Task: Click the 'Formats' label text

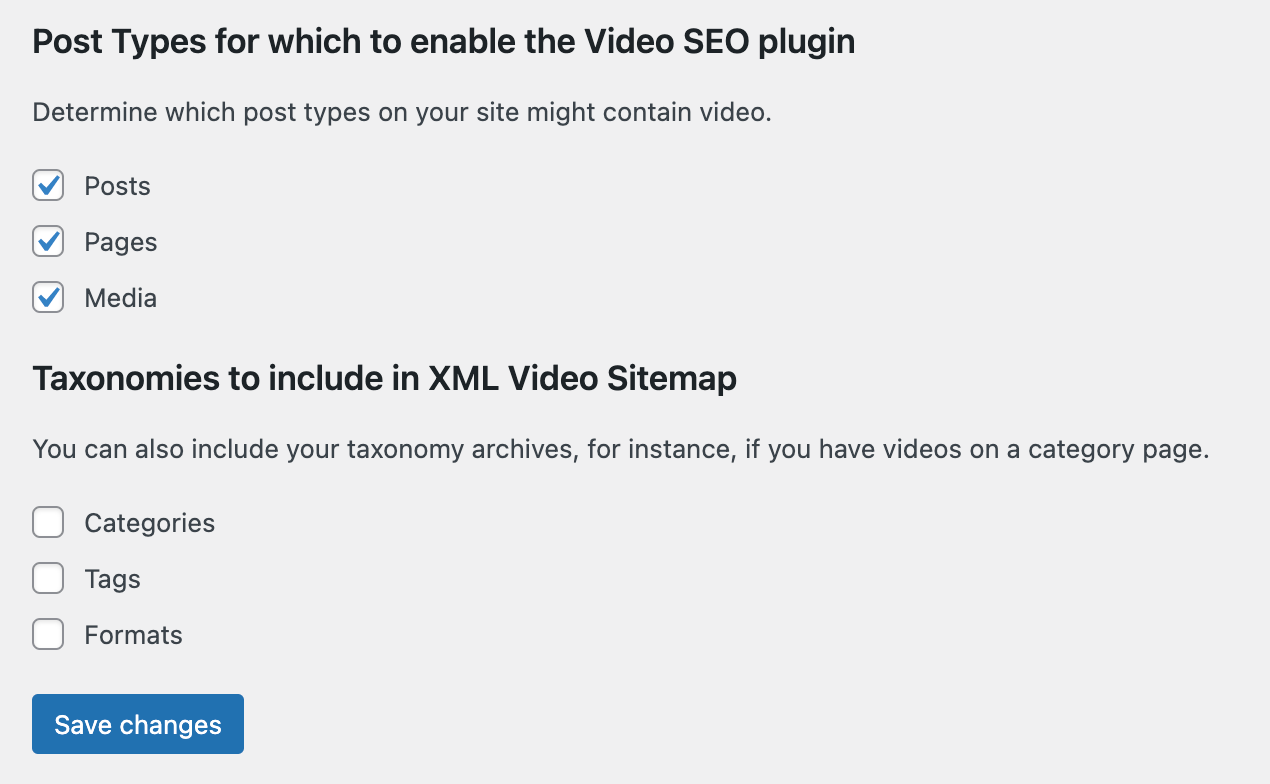Action: coord(133,635)
